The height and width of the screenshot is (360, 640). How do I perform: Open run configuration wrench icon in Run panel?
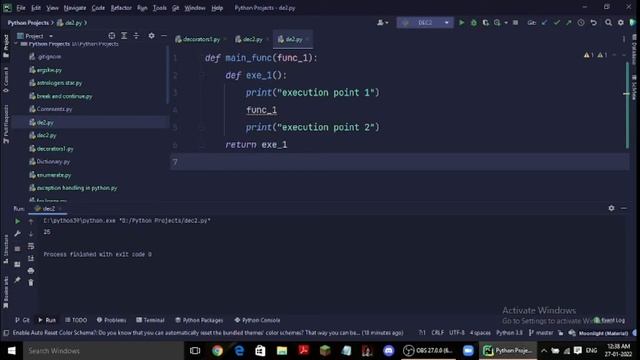tap(18, 233)
